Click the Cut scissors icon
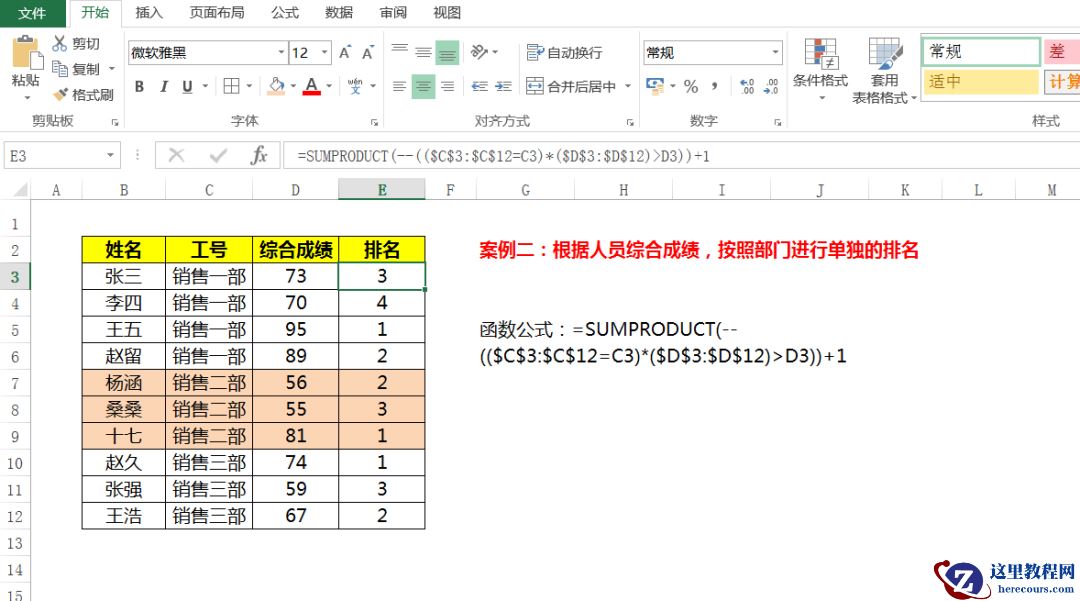This screenshot has width=1080, height=601. point(60,43)
